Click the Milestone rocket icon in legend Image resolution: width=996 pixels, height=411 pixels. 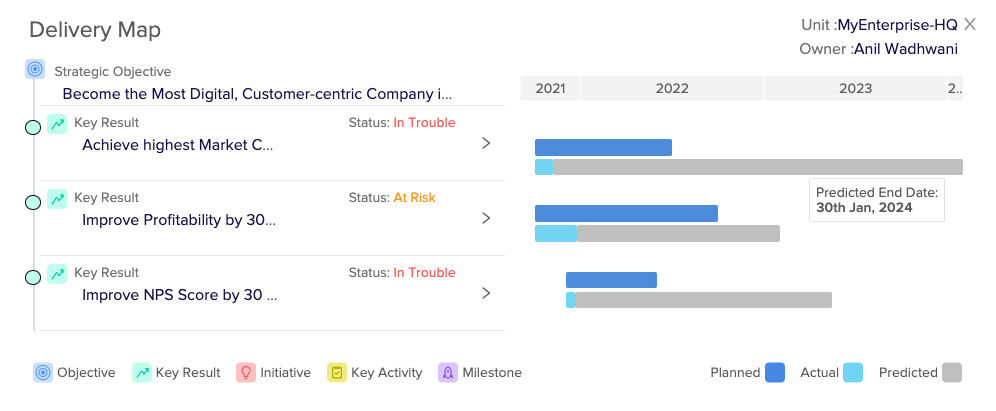447,373
